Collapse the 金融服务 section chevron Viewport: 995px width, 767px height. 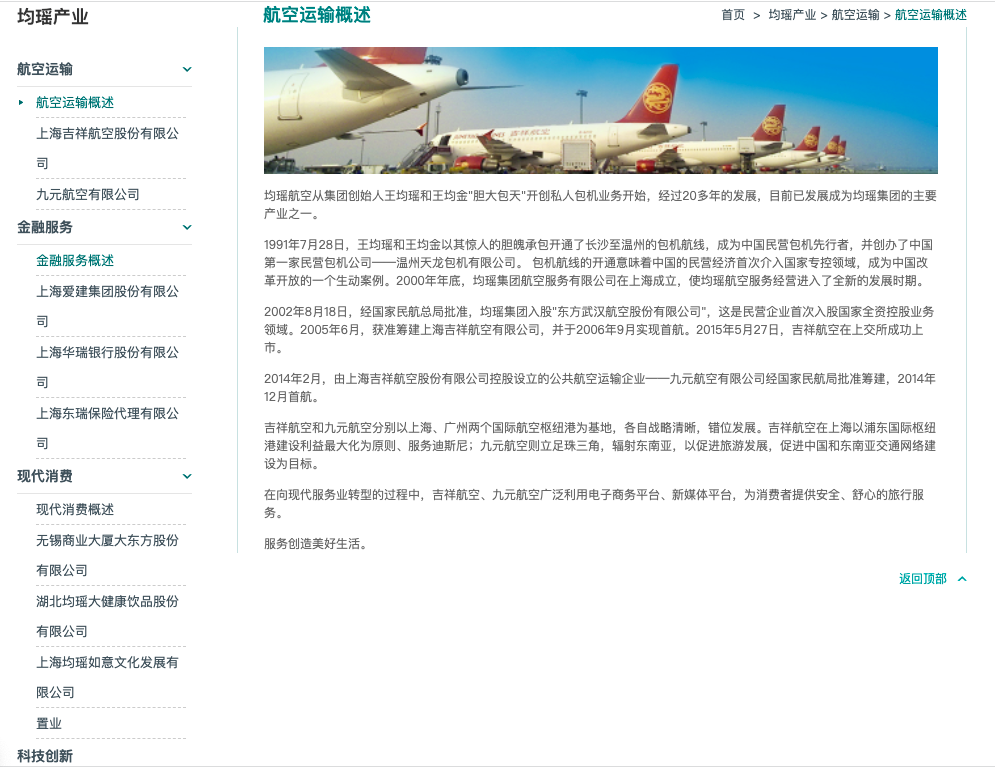187,227
